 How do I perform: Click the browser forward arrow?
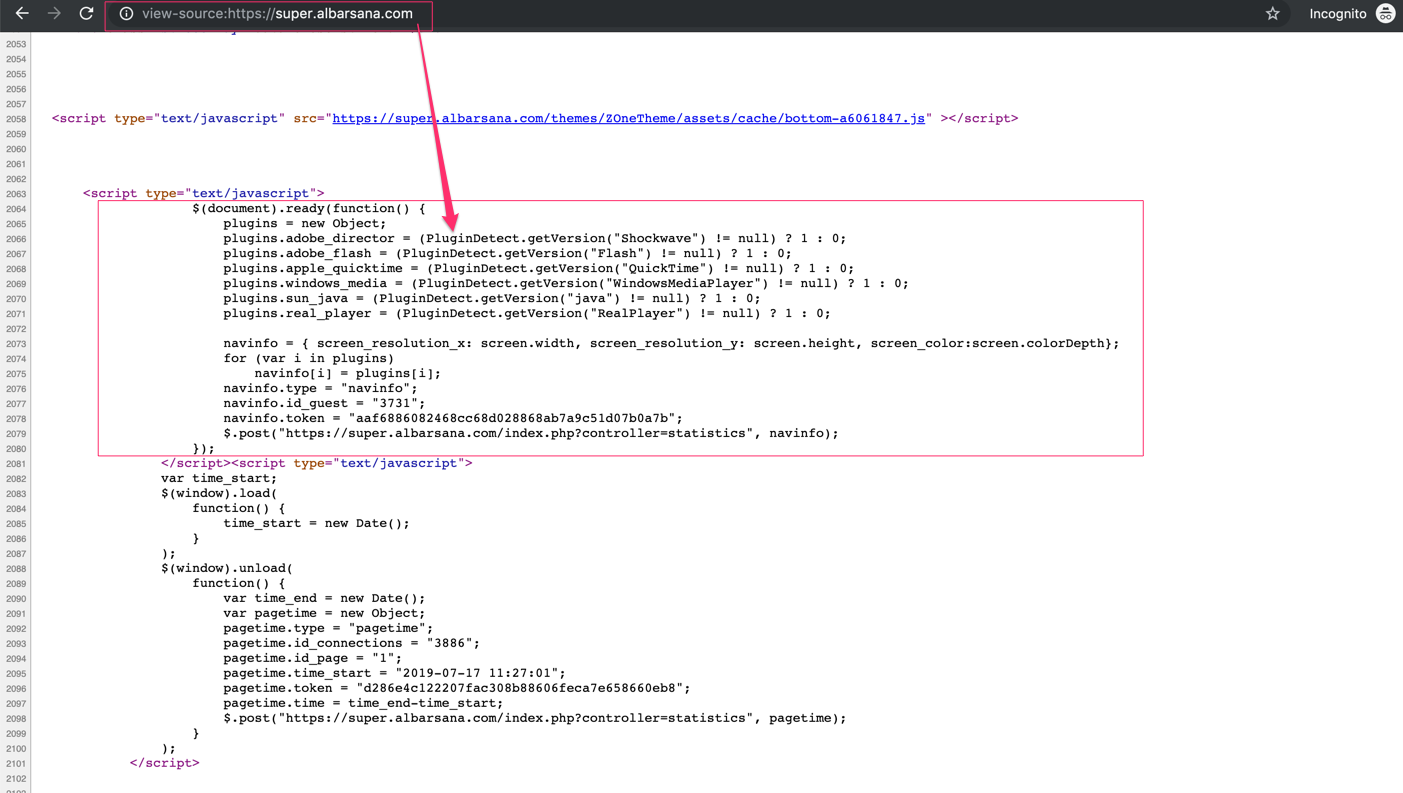pos(54,13)
